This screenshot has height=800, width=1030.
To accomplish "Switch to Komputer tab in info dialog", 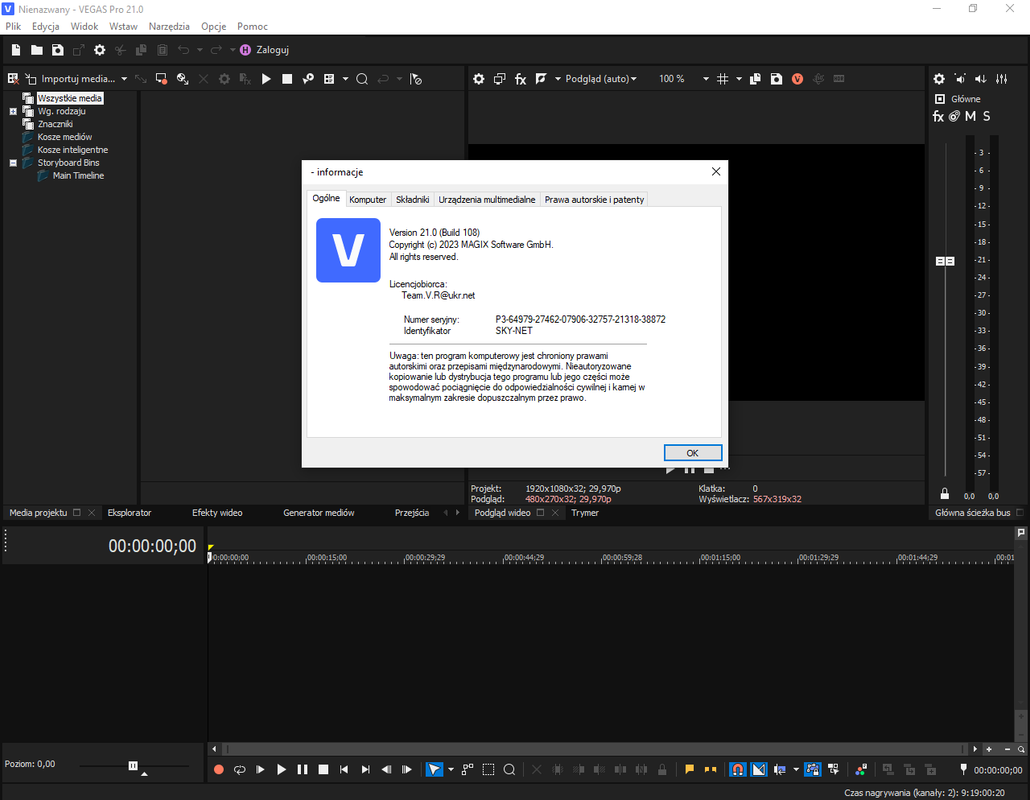I will click(x=368, y=200).
